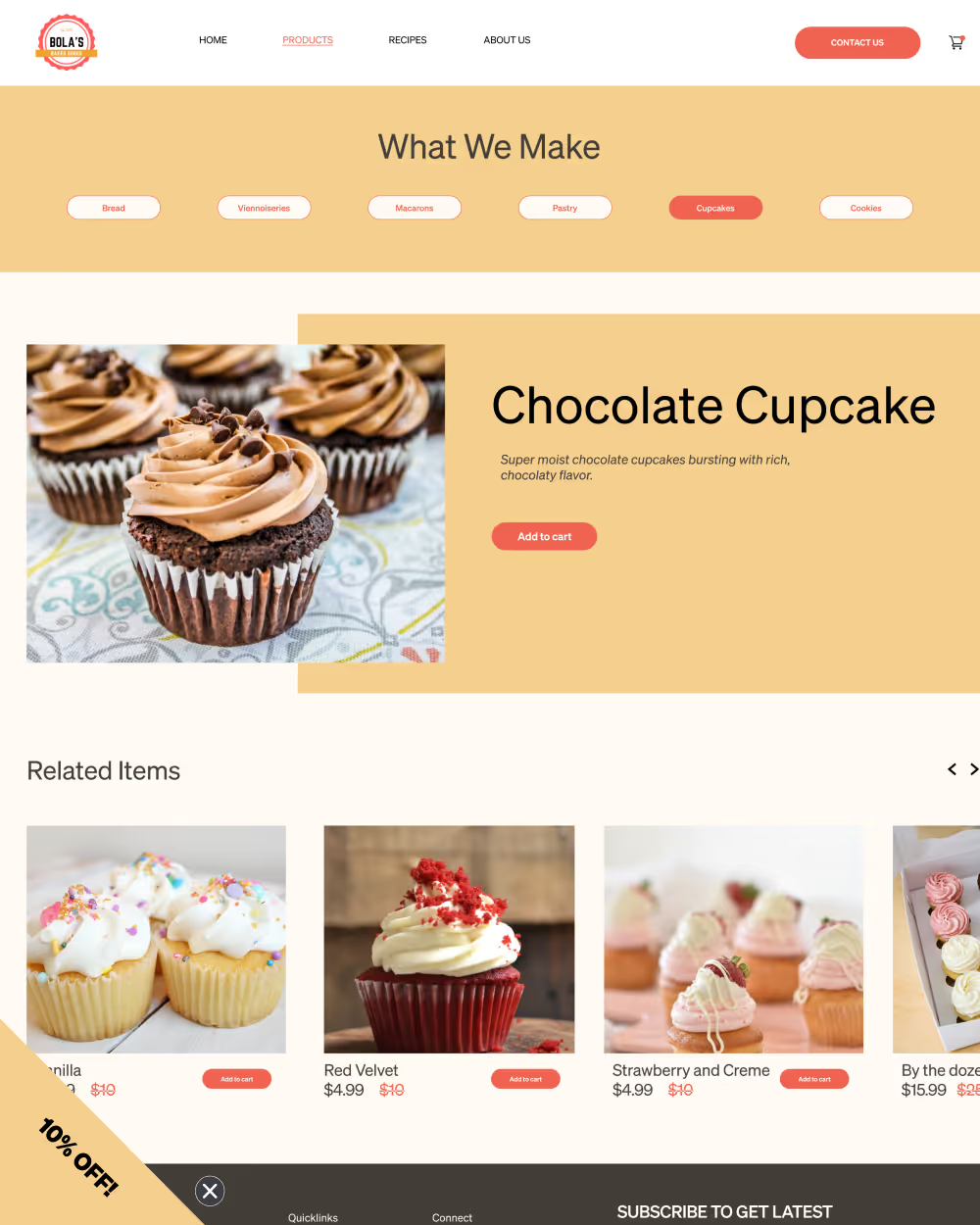Select the Macarons category filter

click(415, 208)
